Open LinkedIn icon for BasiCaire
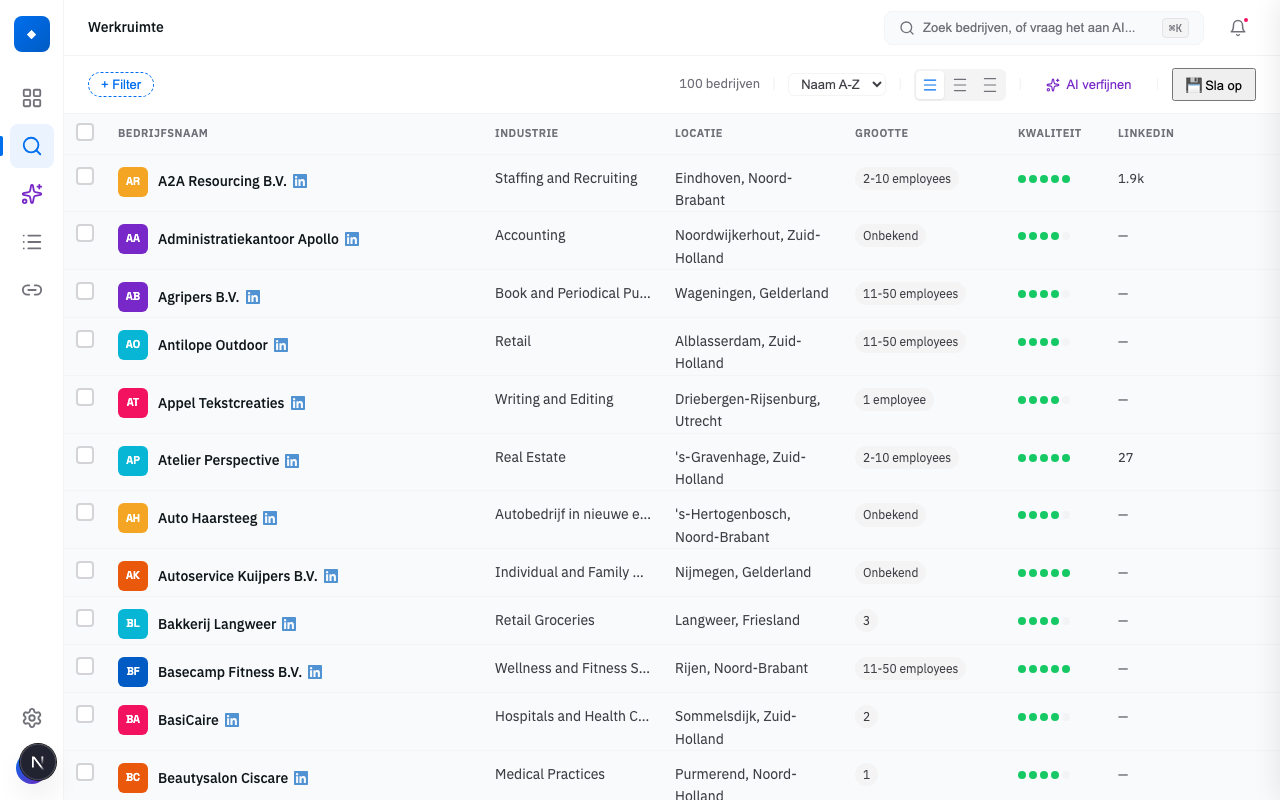The image size is (1280, 800). 232,720
